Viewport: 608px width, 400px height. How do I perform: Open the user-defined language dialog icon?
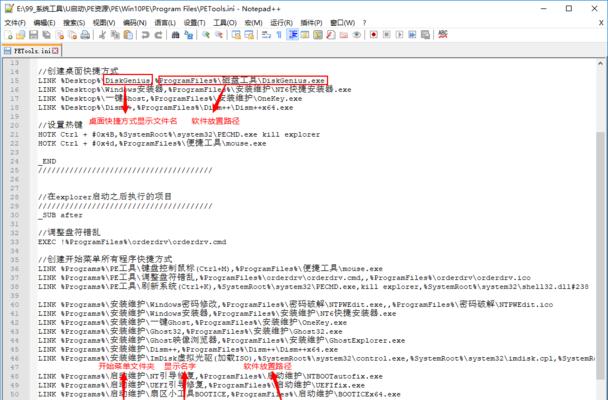point(305,35)
